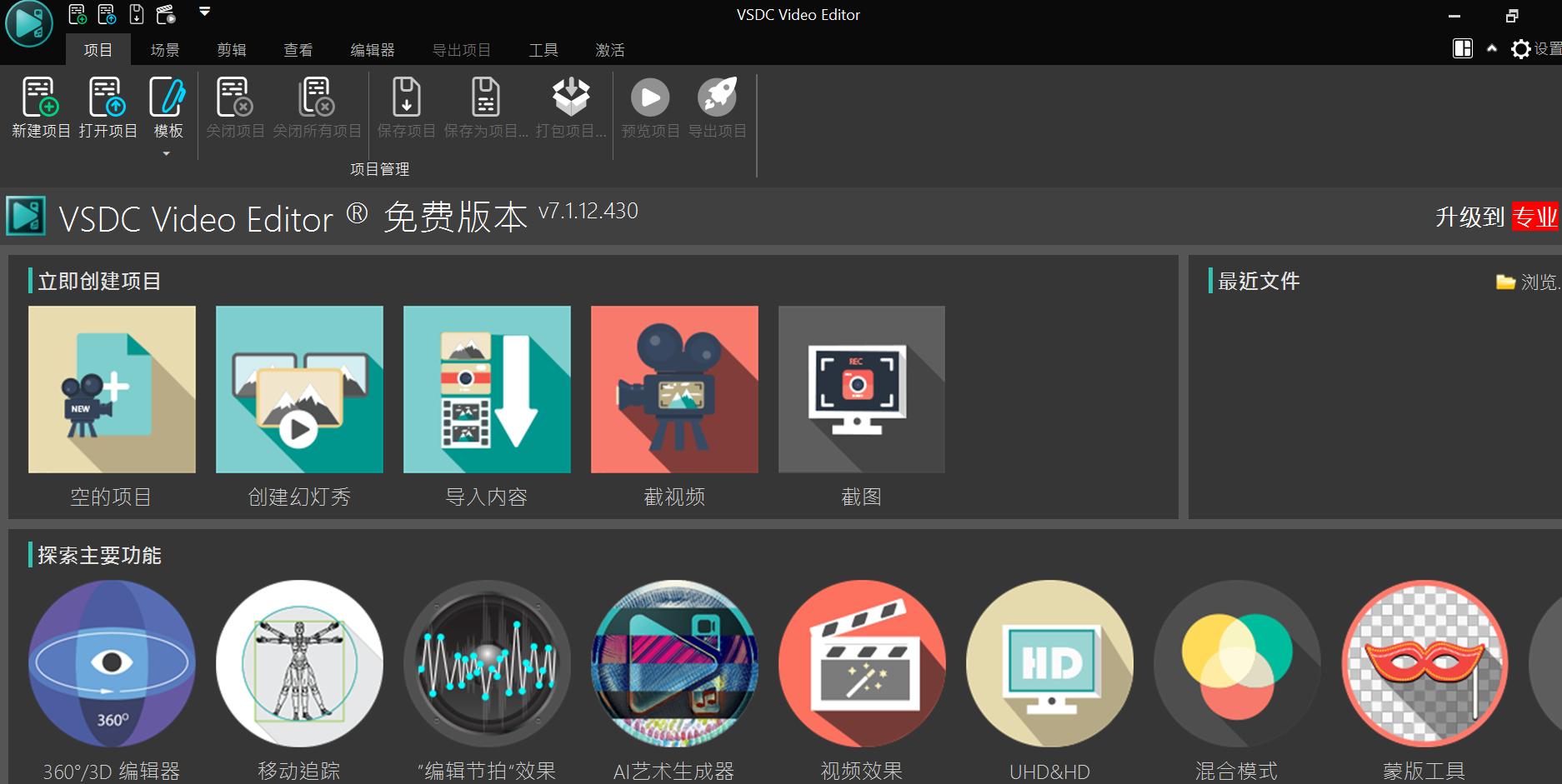Open the 蒙版工具 mask icon

coord(1424,663)
